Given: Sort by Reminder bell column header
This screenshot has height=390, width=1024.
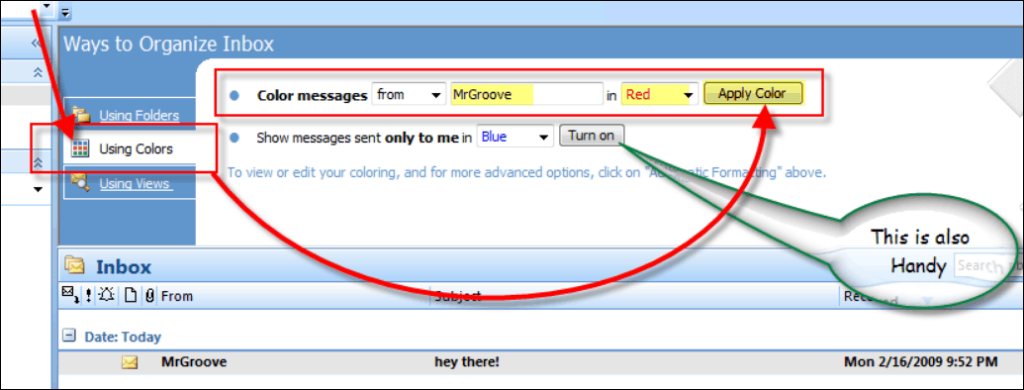Looking at the screenshot, I should pos(106,296).
